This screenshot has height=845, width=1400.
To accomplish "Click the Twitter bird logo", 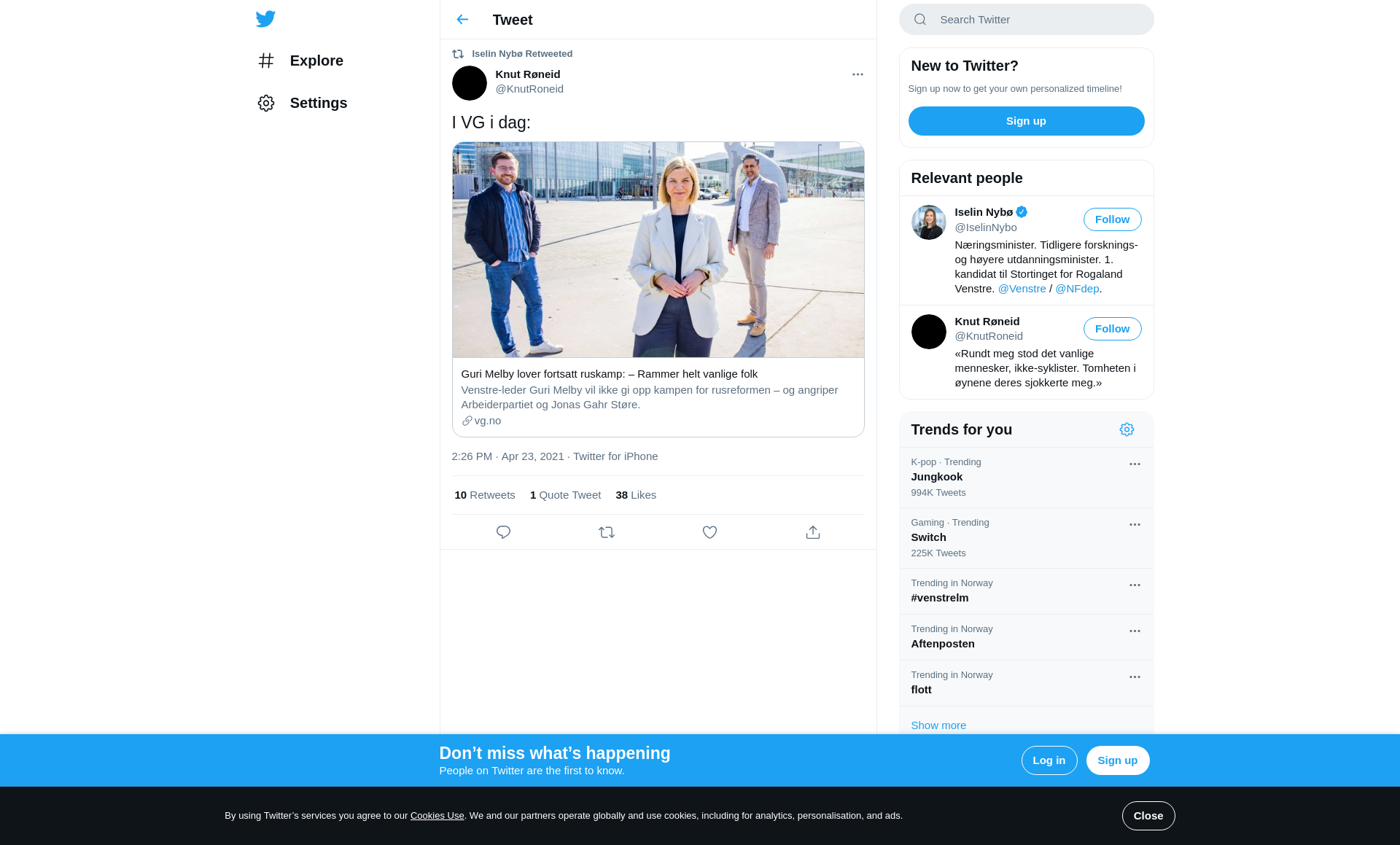I will 265,19.
